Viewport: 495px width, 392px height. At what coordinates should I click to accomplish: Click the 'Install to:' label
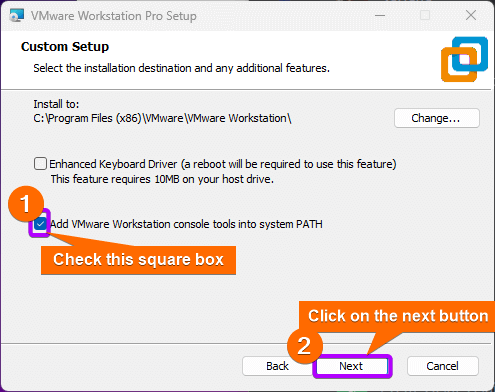click(56, 104)
